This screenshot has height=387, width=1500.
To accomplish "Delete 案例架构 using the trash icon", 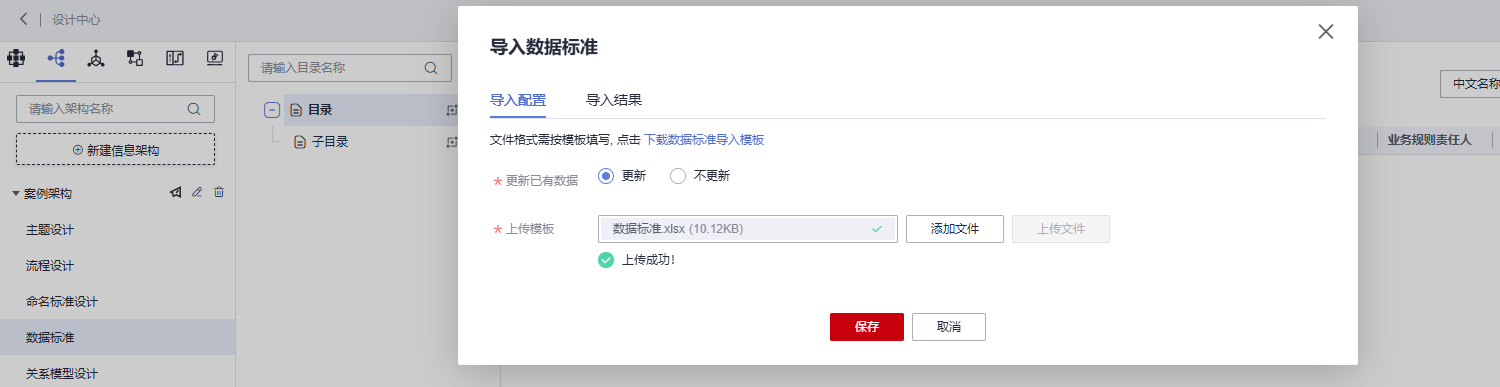I will [x=219, y=192].
